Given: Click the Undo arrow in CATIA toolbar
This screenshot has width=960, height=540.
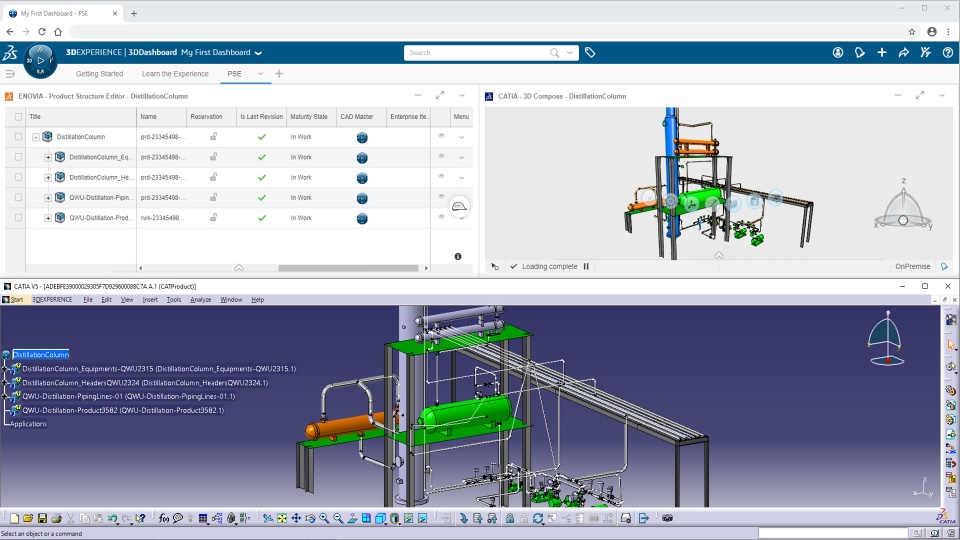Looking at the screenshot, I should coord(113,519).
